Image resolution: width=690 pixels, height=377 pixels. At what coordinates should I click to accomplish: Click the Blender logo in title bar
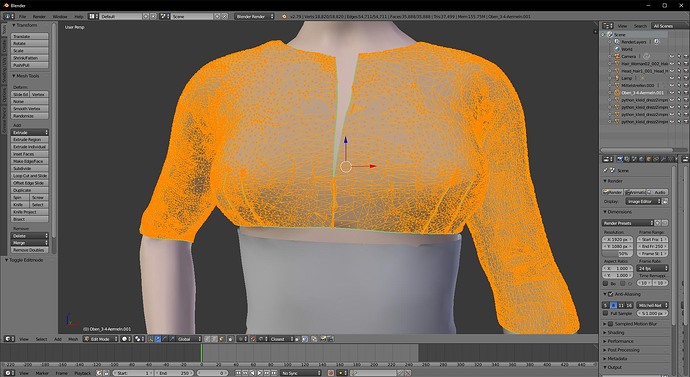[6, 5]
